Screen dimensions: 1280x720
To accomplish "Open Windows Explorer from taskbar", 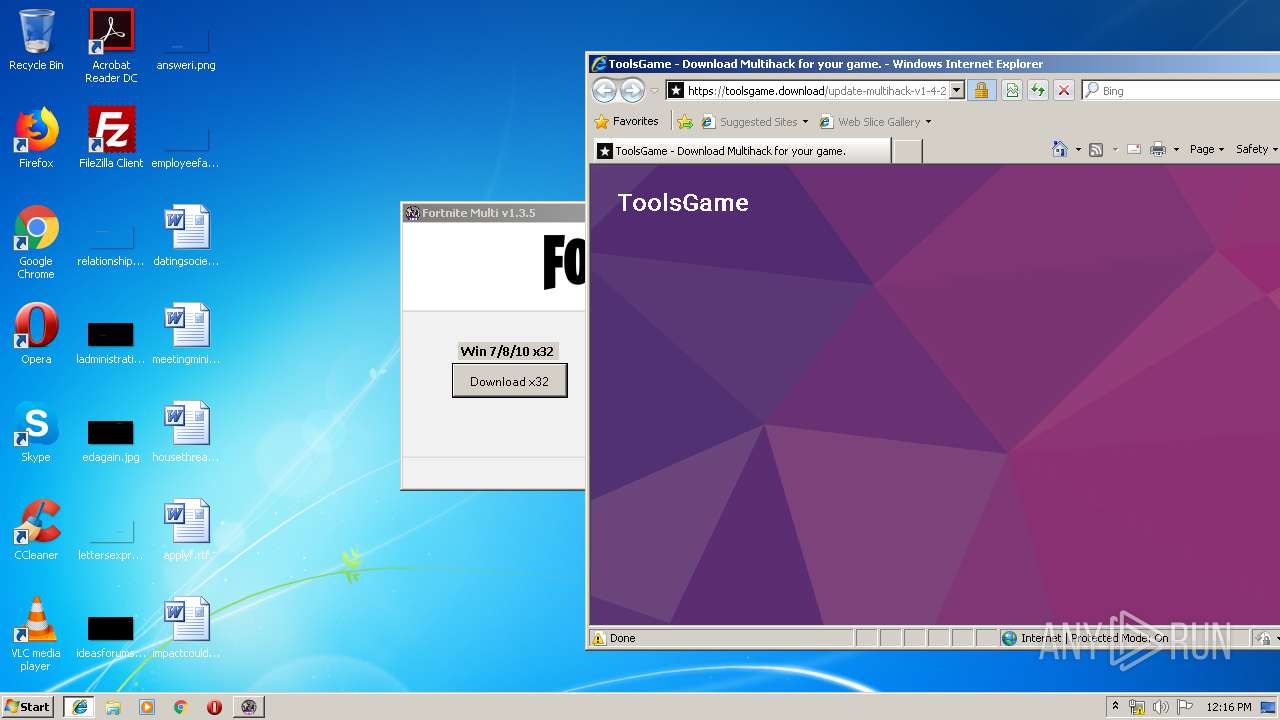I will [113, 707].
